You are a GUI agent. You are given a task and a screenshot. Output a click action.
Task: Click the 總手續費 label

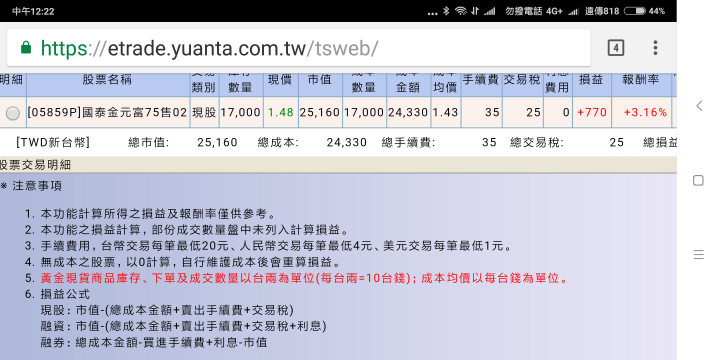pyautogui.click(x=408, y=142)
